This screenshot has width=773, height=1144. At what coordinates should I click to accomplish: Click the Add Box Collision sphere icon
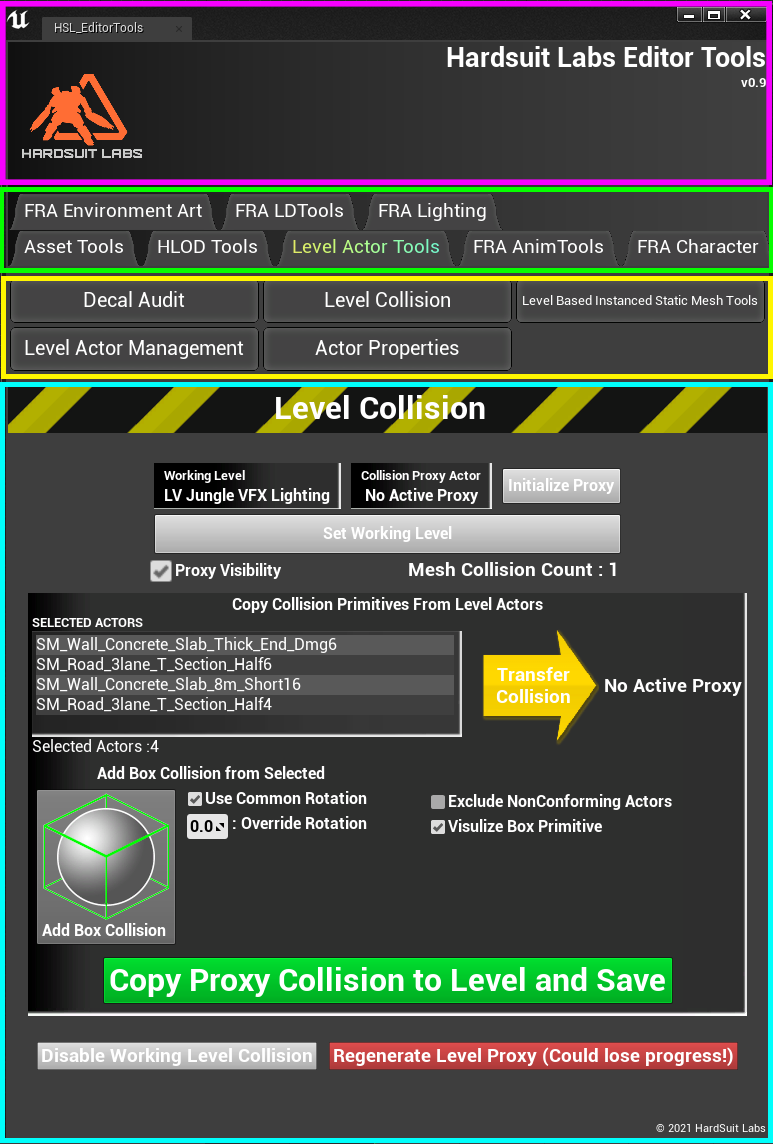coord(107,867)
